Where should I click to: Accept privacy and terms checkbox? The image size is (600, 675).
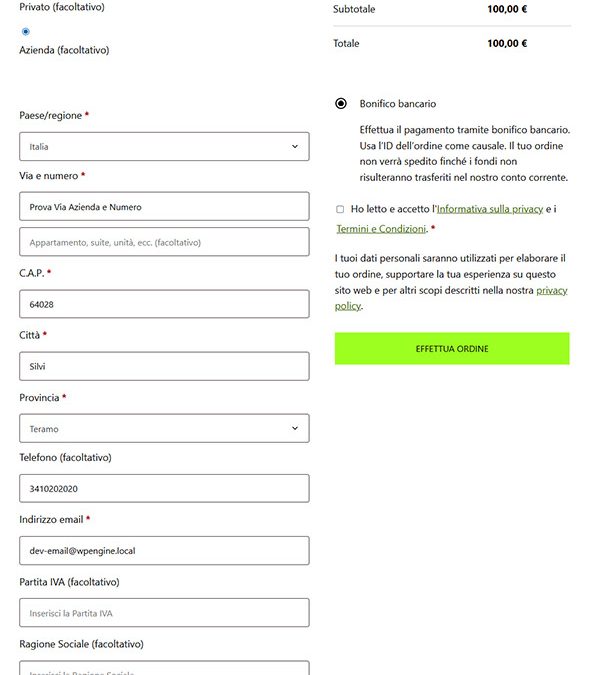(340, 209)
